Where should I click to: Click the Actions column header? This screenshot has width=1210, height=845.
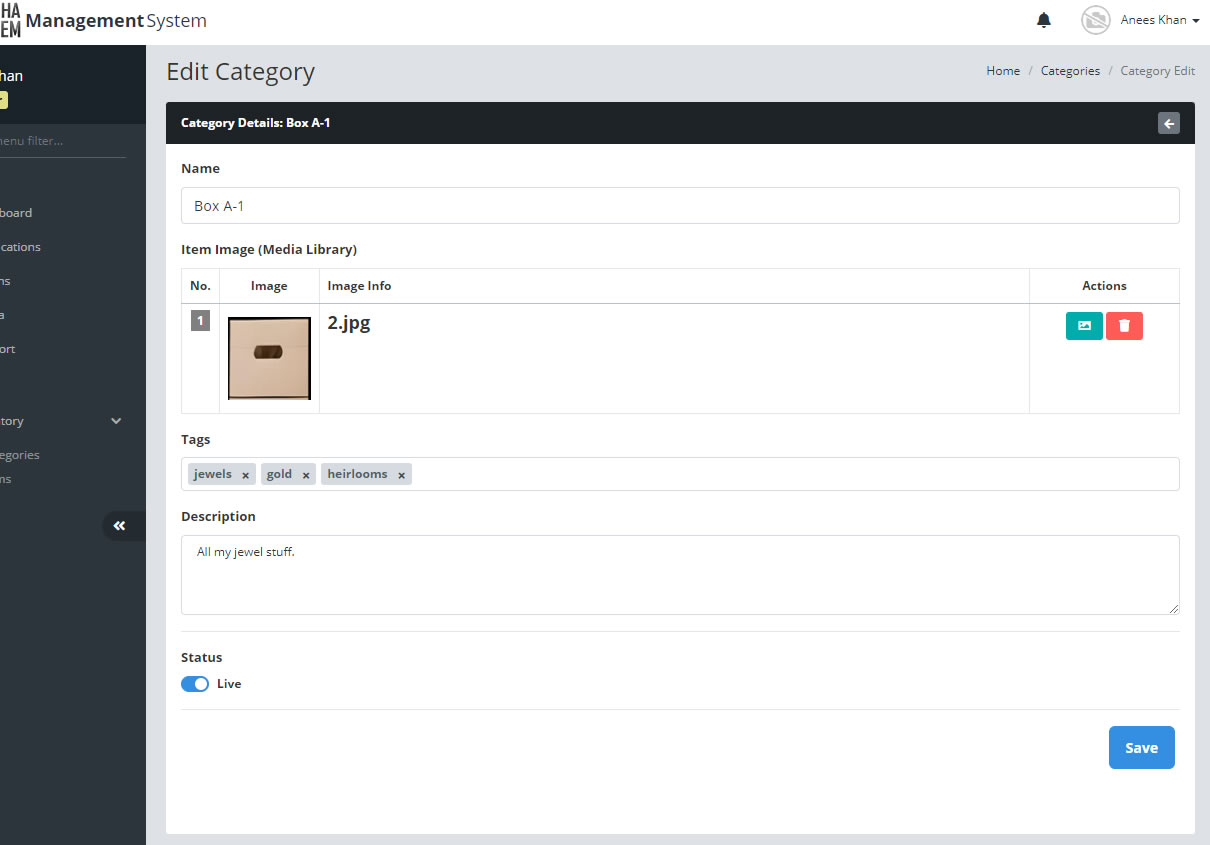(1104, 286)
